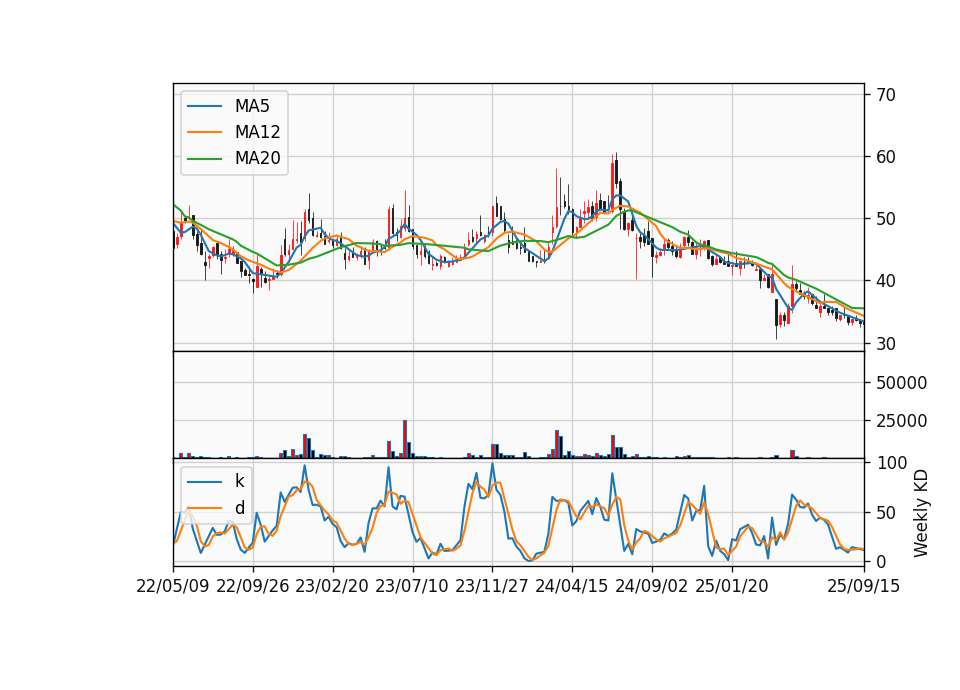
Task: Click the green MA20 legend line sample
Action: coord(204,158)
